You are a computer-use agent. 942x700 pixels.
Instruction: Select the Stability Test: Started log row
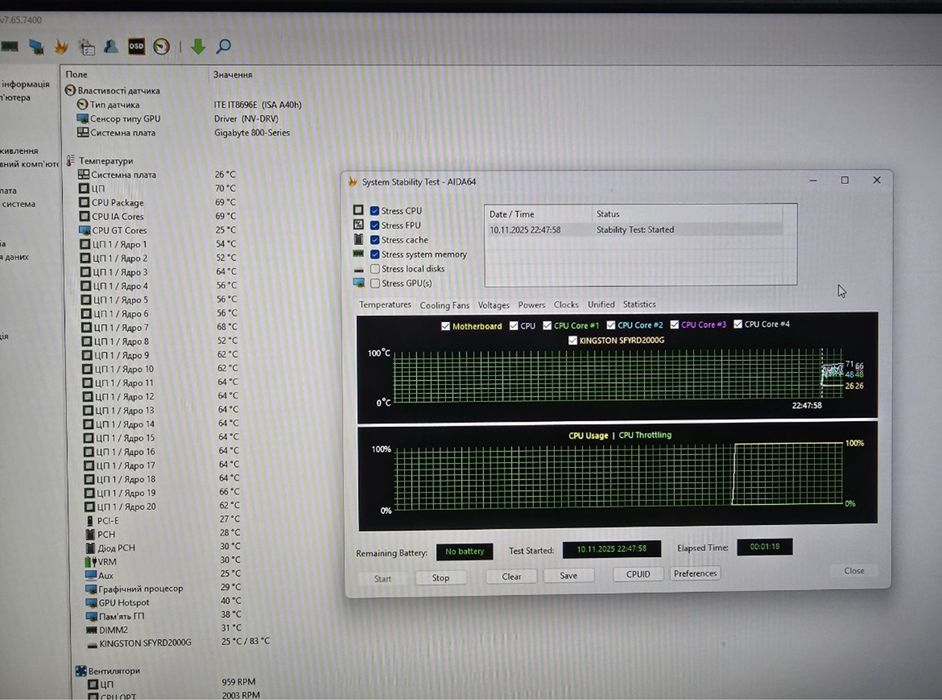coord(634,230)
